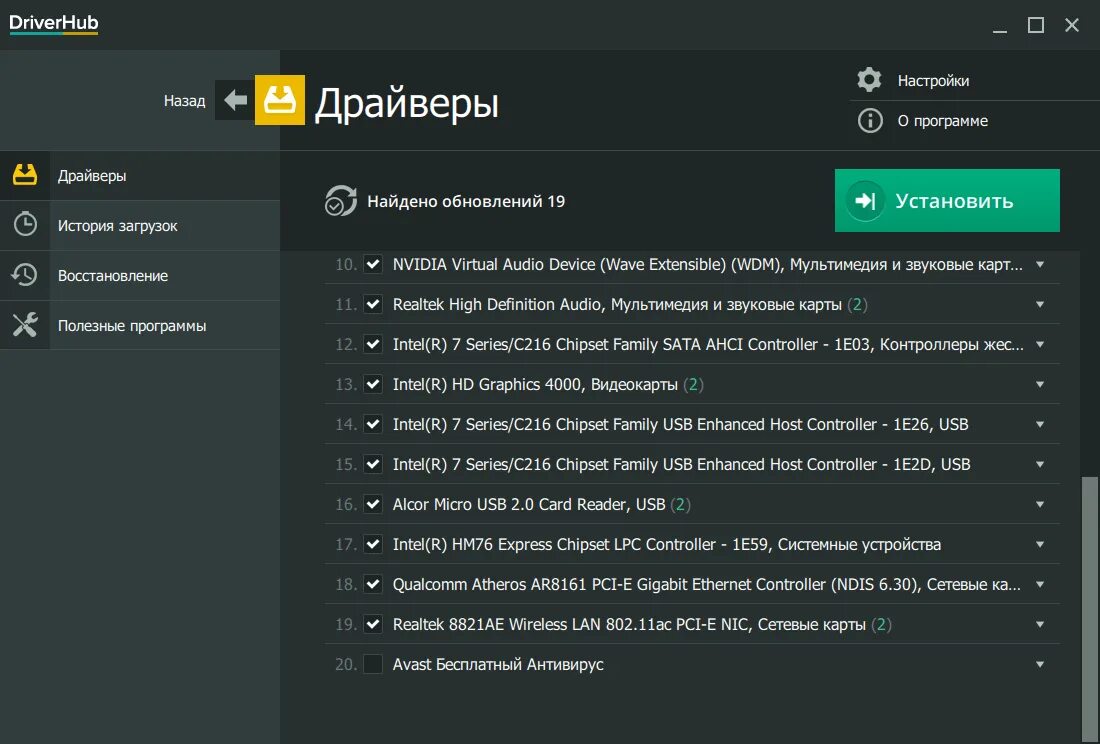
Task: Open the О программе link
Action: (942, 121)
